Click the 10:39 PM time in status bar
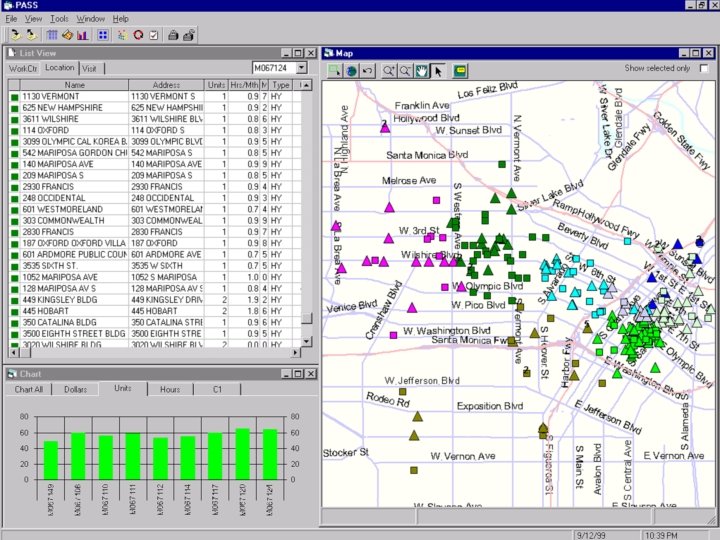This screenshot has height=540, width=720. coord(661,535)
